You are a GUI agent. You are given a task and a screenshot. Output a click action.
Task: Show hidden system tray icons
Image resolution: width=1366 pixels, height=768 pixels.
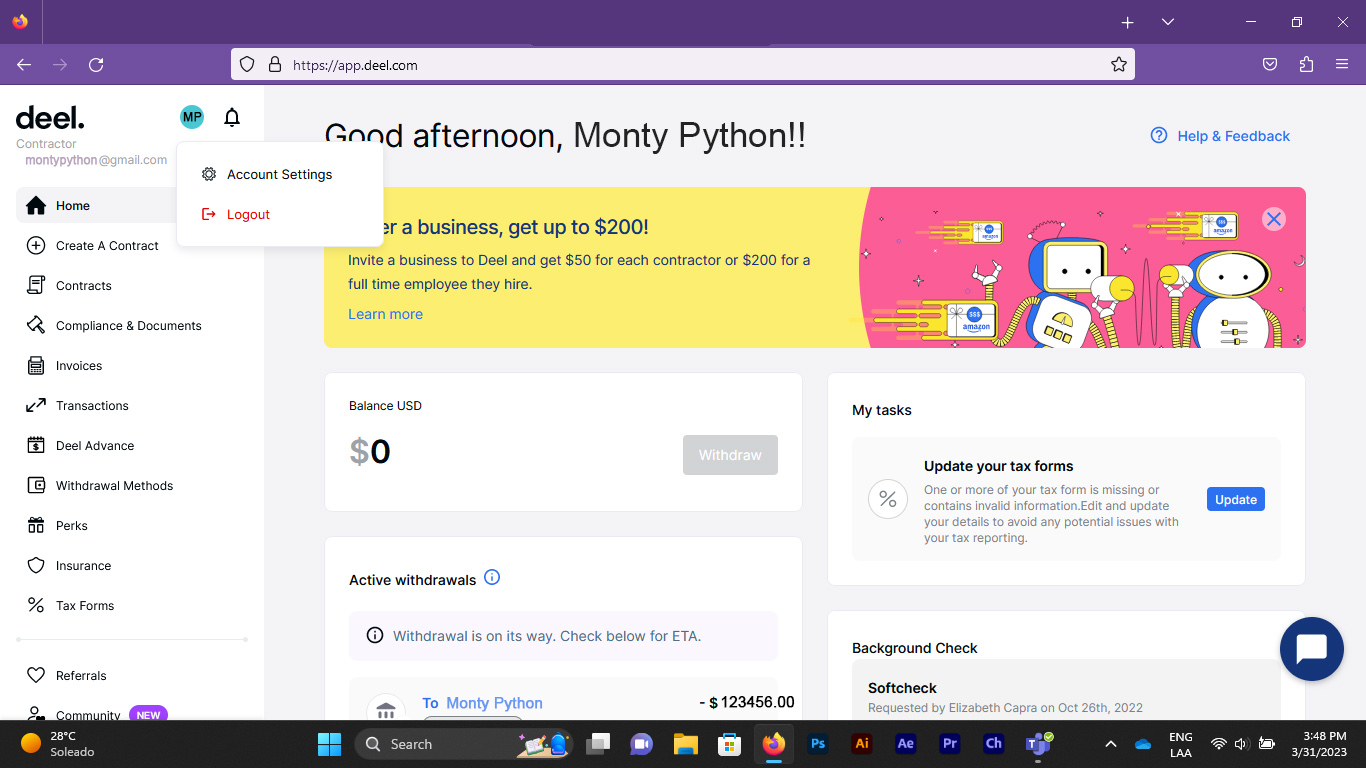point(1110,744)
